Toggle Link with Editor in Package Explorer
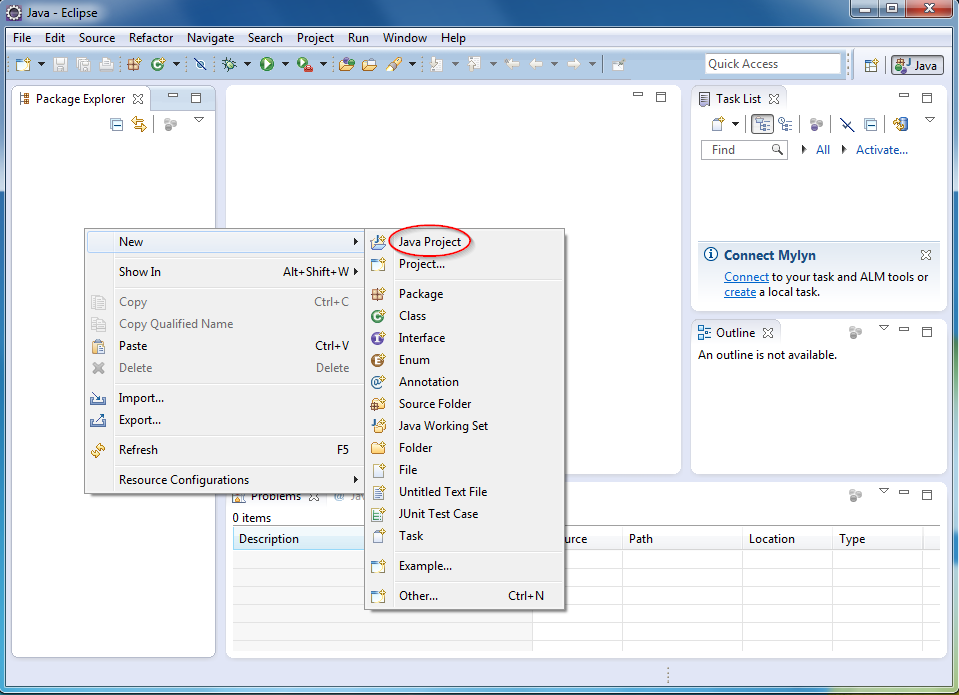Screen dimensions: 959x695 [139, 124]
